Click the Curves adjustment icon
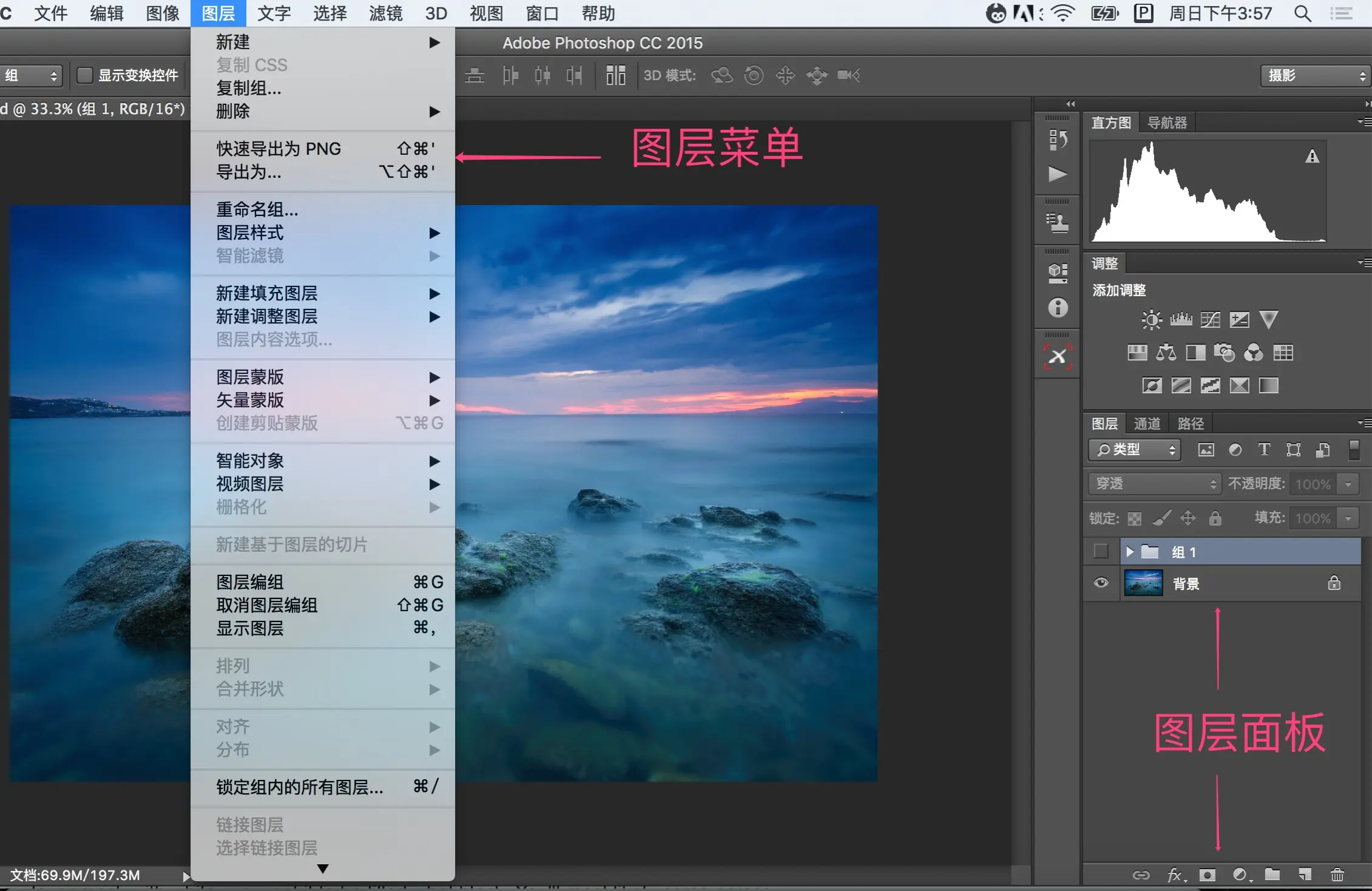Image resolution: width=1372 pixels, height=891 pixels. pos(1210,319)
